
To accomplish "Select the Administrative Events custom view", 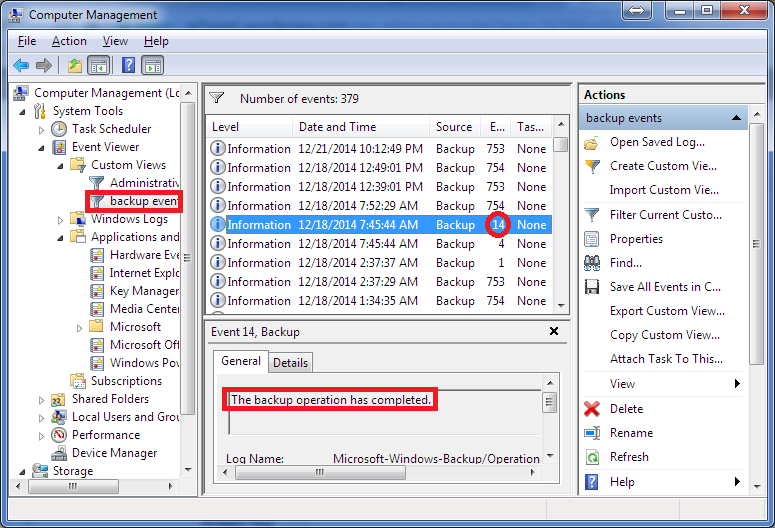I will (x=144, y=183).
